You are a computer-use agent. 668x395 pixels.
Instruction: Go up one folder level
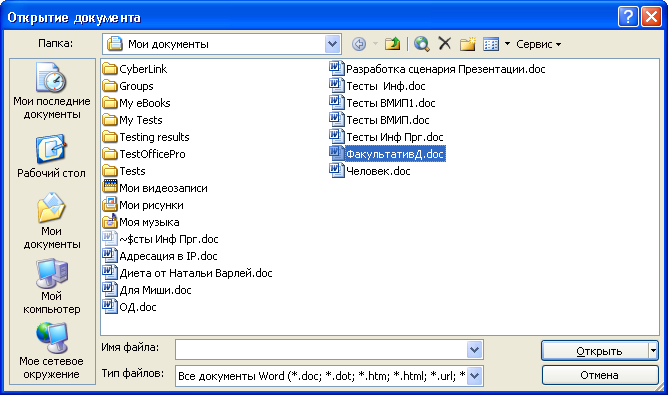pyautogui.click(x=392, y=44)
